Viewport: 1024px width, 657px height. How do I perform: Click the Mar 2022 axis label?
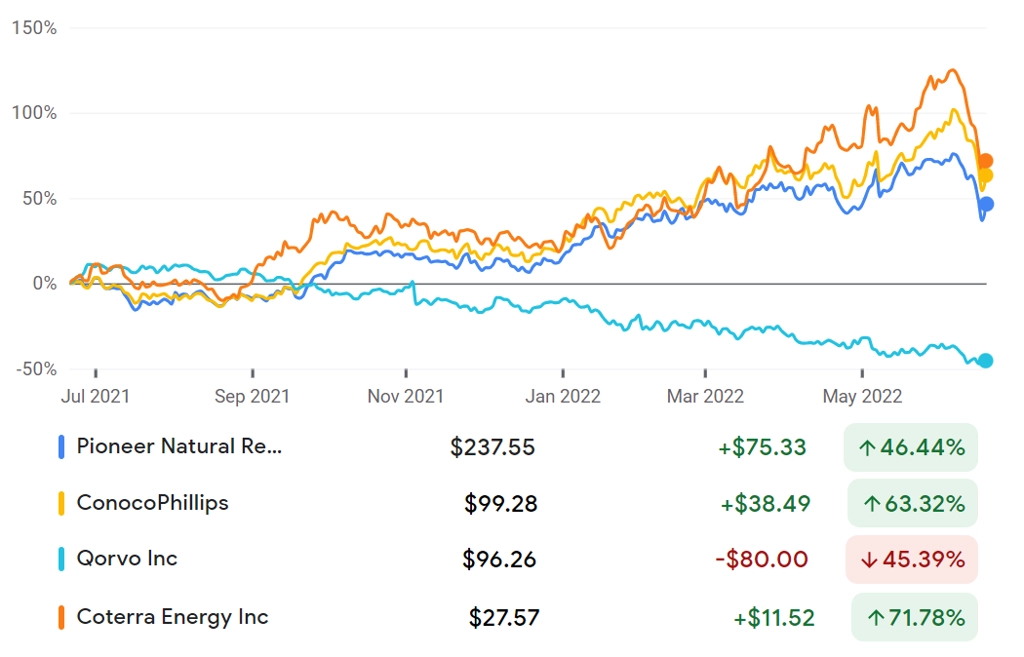coord(705,396)
